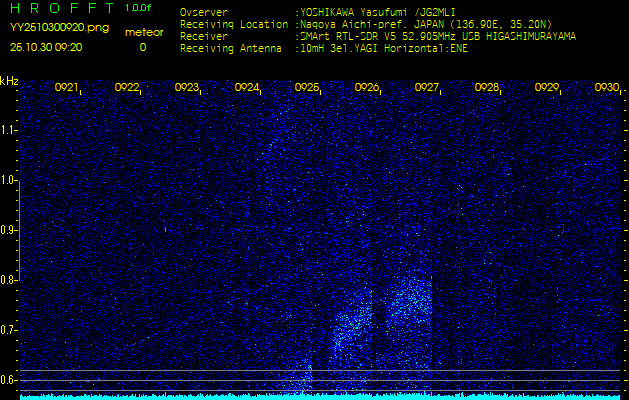Click the cyan noise level strip at bottom

point(320,397)
